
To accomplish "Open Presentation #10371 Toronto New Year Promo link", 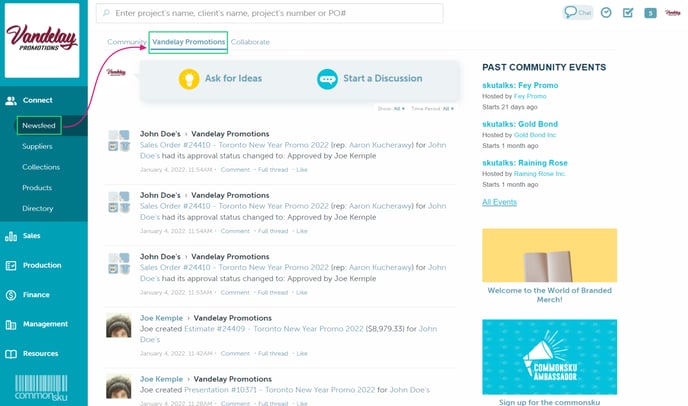I will tap(280, 390).
